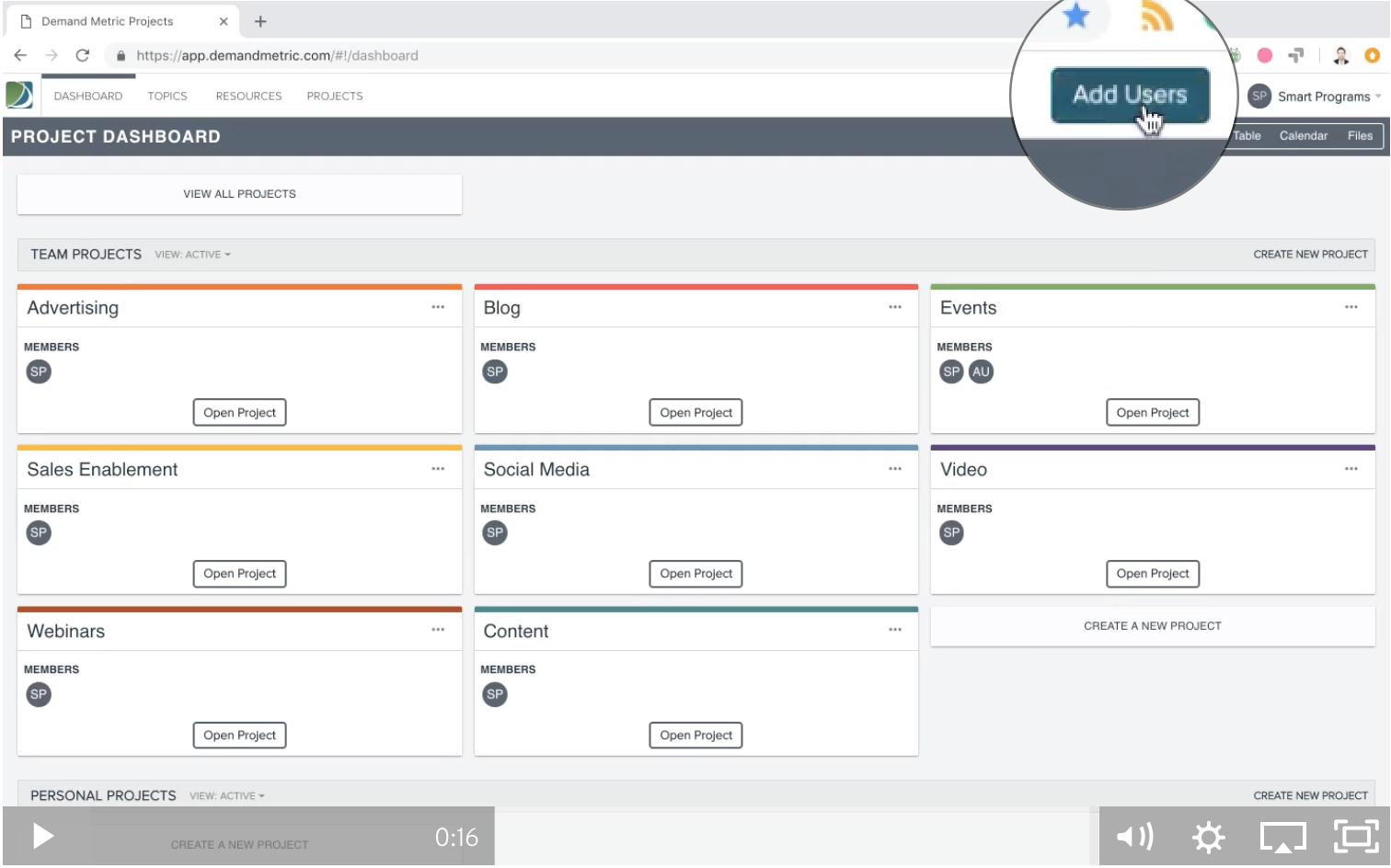Image resolution: width=1391 pixels, height=868 pixels.
Task: Open Advertising project options menu
Action: pyautogui.click(x=438, y=307)
